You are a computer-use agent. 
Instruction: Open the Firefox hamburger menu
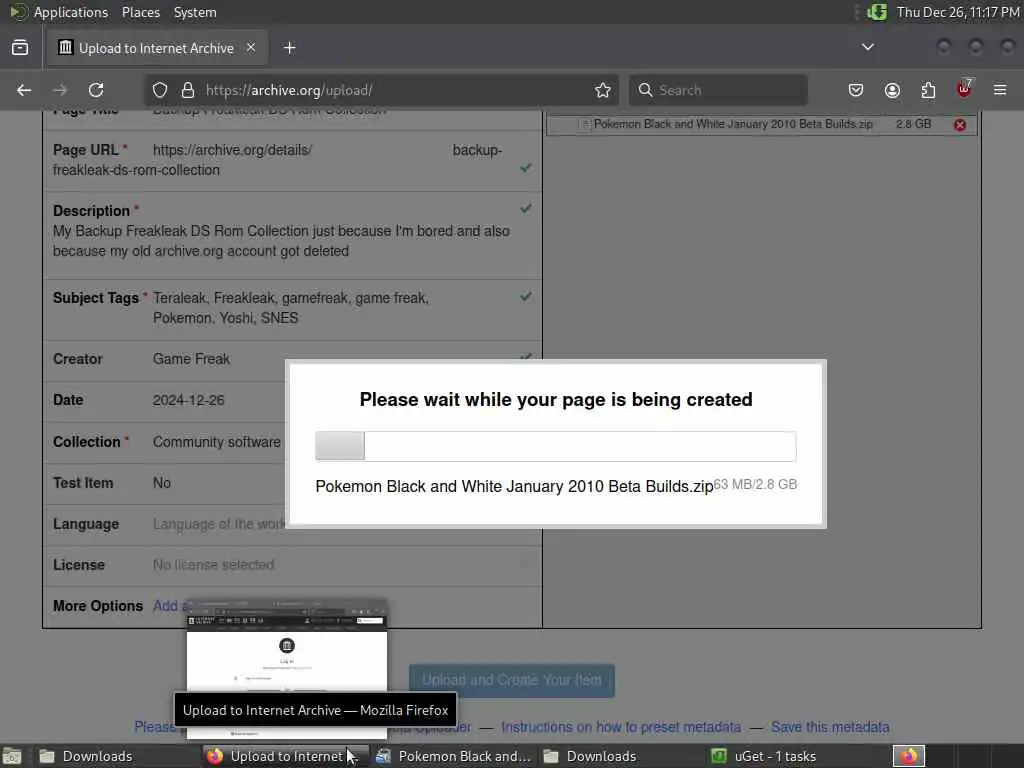pos(1000,90)
